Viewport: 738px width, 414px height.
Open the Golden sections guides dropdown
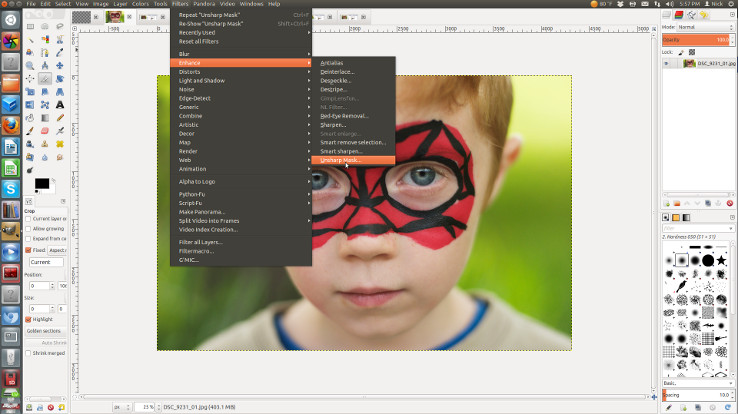click(x=46, y=331)
